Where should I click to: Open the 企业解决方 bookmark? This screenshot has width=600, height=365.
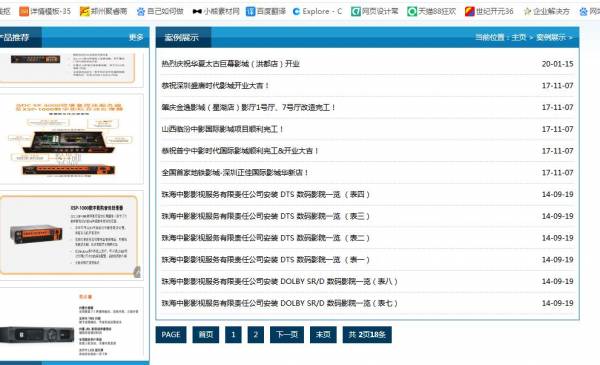[546, 11]
